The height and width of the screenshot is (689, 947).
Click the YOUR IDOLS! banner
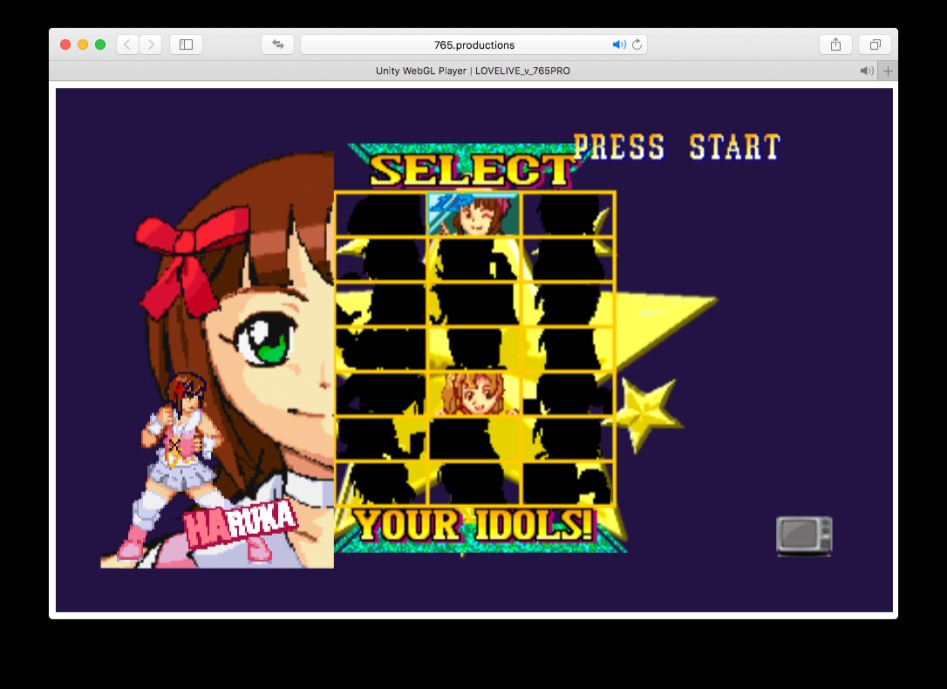pos(474,525)
